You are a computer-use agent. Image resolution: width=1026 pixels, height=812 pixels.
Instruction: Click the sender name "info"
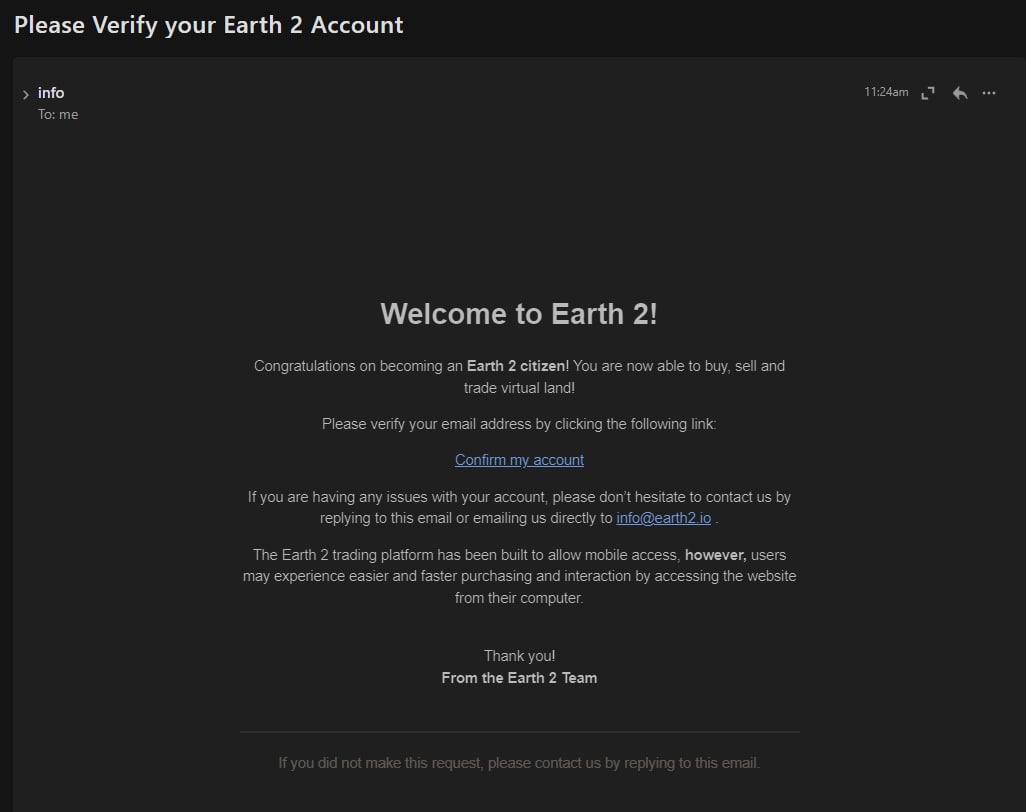(51, 93)
